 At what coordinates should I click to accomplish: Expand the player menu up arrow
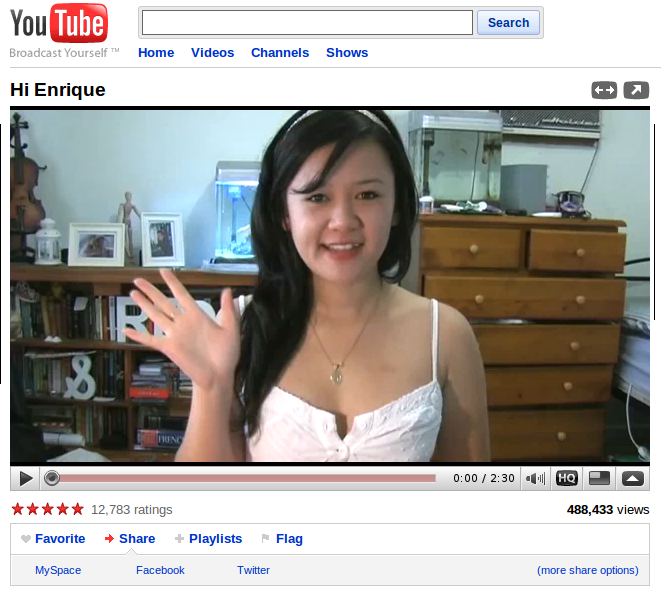point(633,478)
